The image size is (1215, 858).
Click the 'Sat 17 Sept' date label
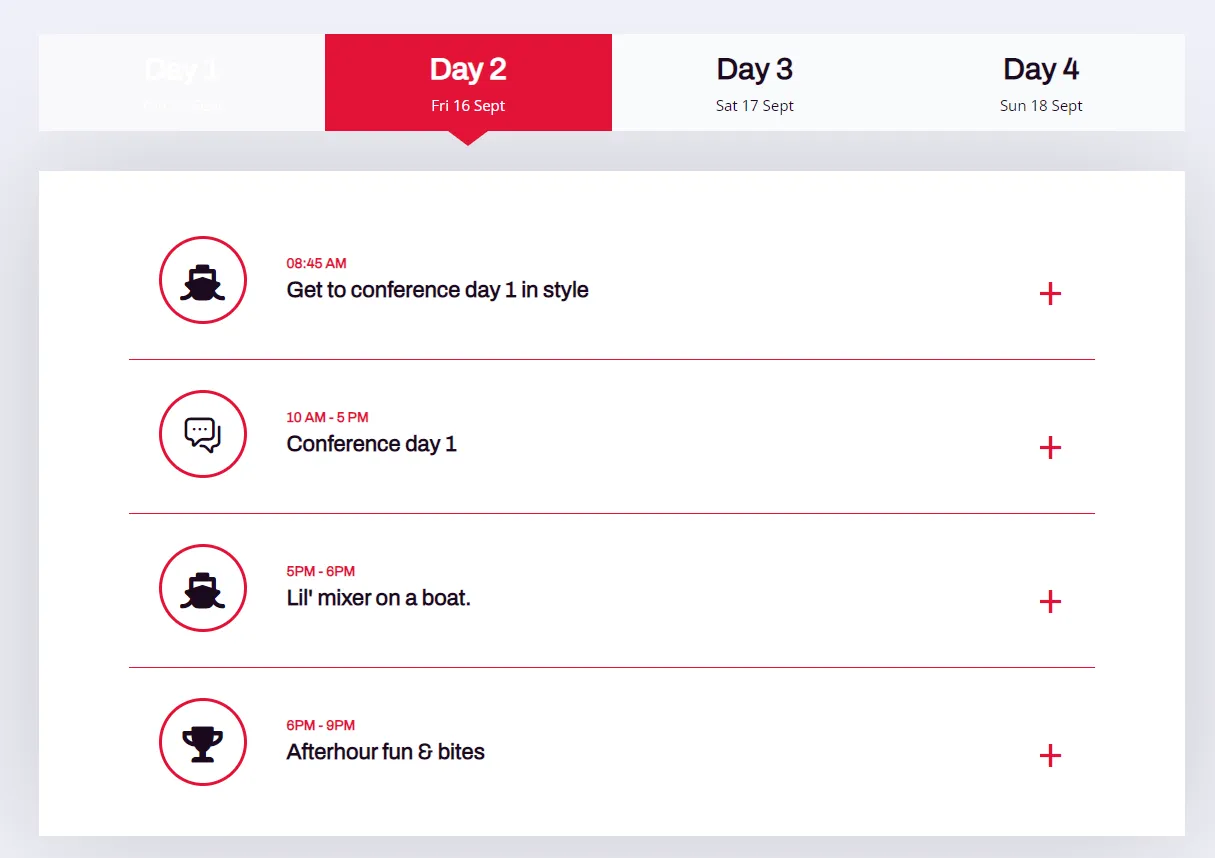click(x=755, y=105)
